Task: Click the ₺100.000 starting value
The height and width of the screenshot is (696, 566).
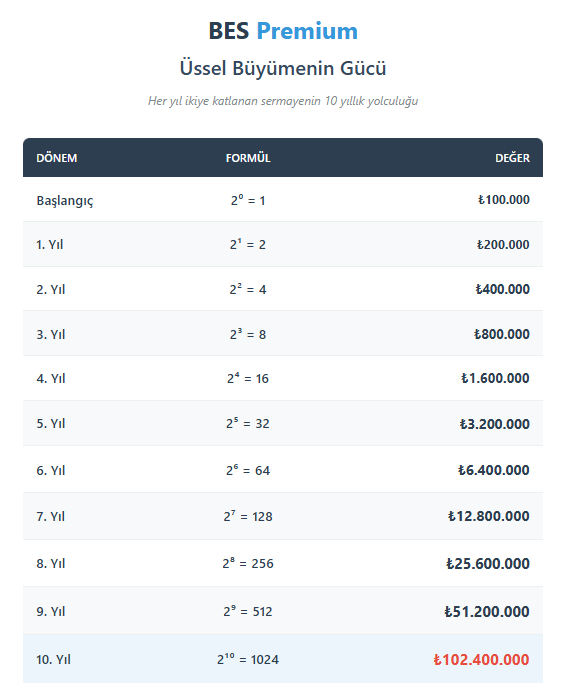Action: click(503, 200)
